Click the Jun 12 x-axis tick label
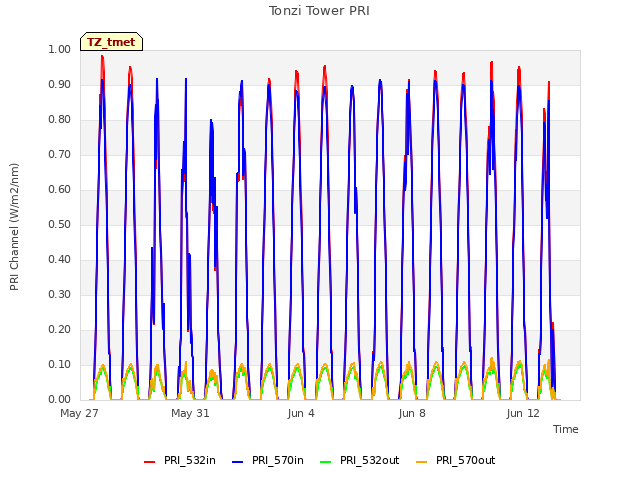The height and width of the screenshot is (480, 640). tap(523, 413)
